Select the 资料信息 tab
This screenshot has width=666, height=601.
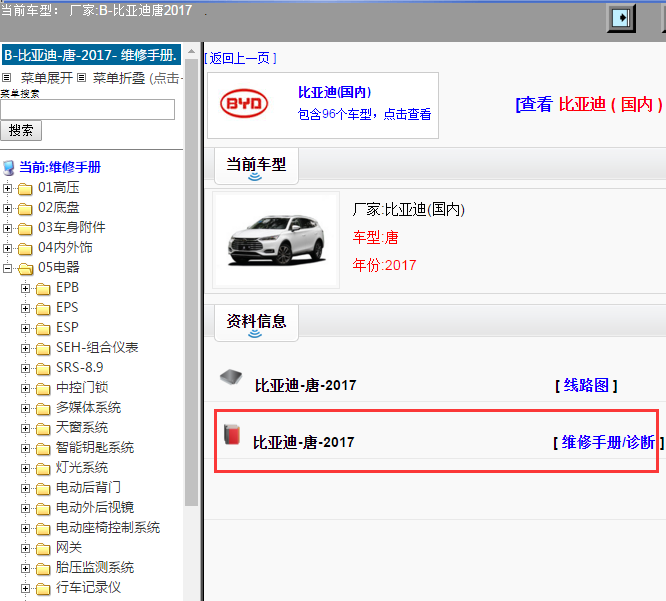256,323
